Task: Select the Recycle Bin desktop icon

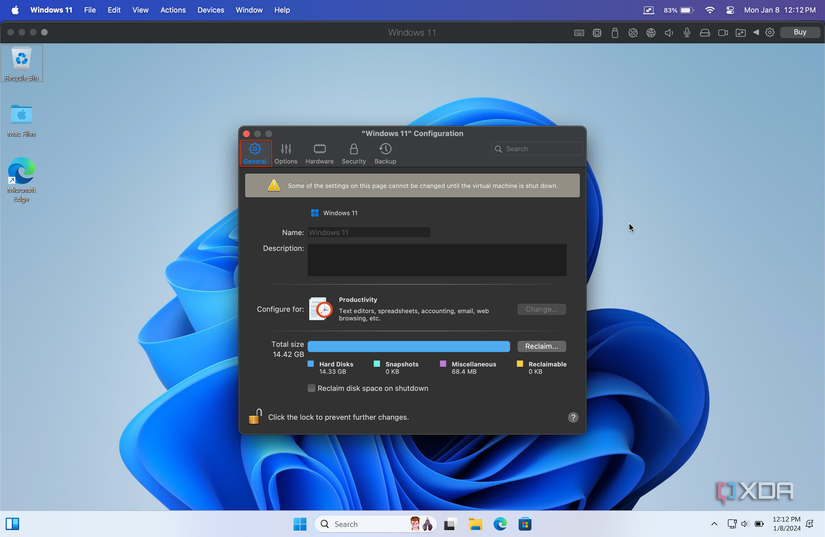Action: click(x=22, y=64)
